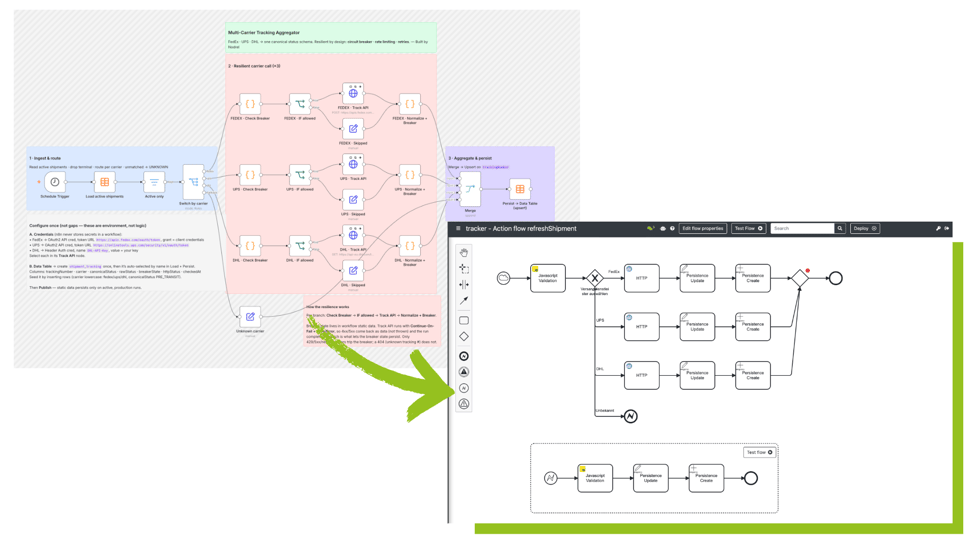Activate the create/remove space tool
Viewport: 977px width, 549px height.
click(464, 285)
